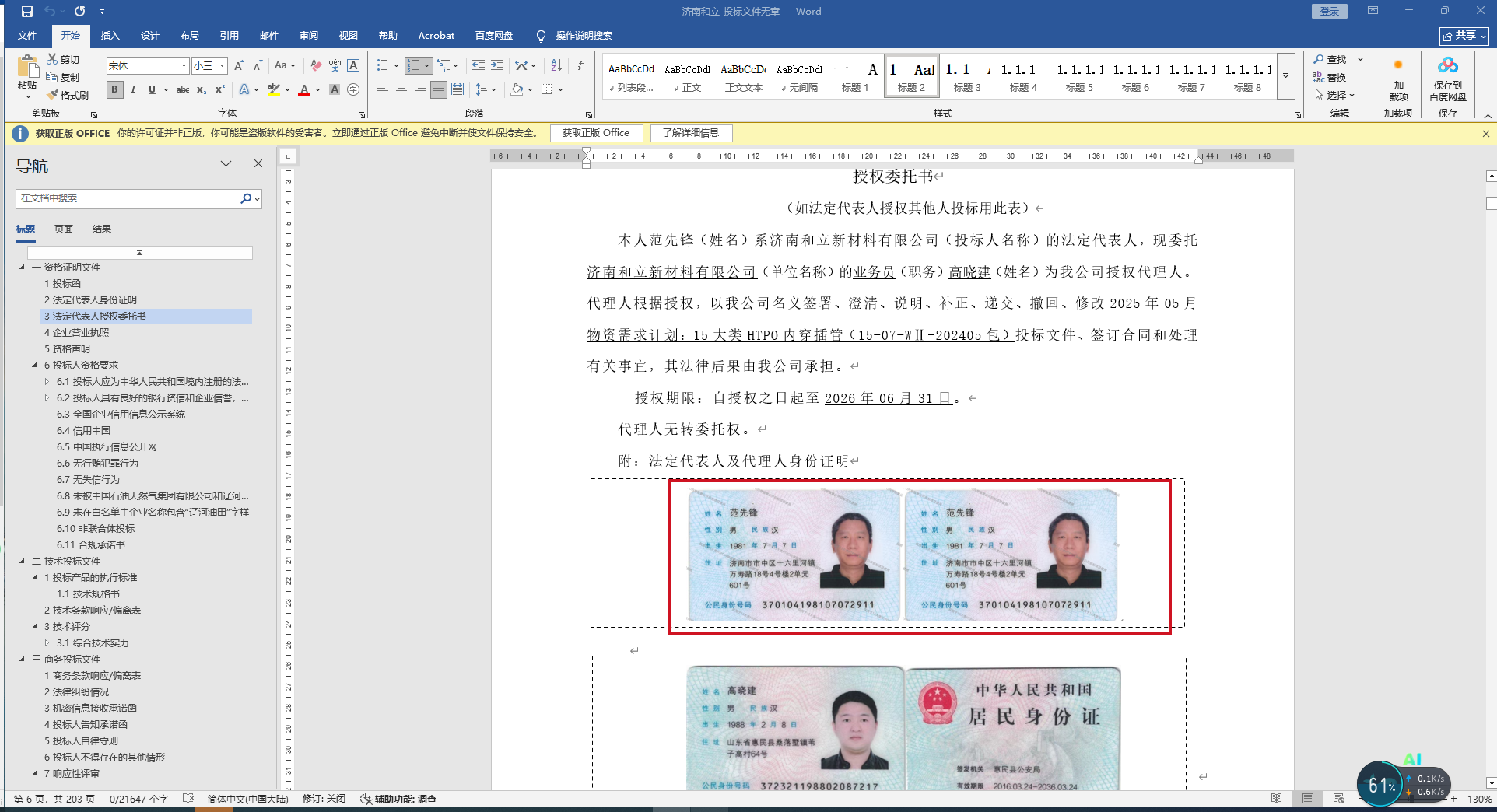Expand the 6.1 投标人应为中华人民共和国 heading
This screenshot has width=1497, height=812.
pos(47,381)
